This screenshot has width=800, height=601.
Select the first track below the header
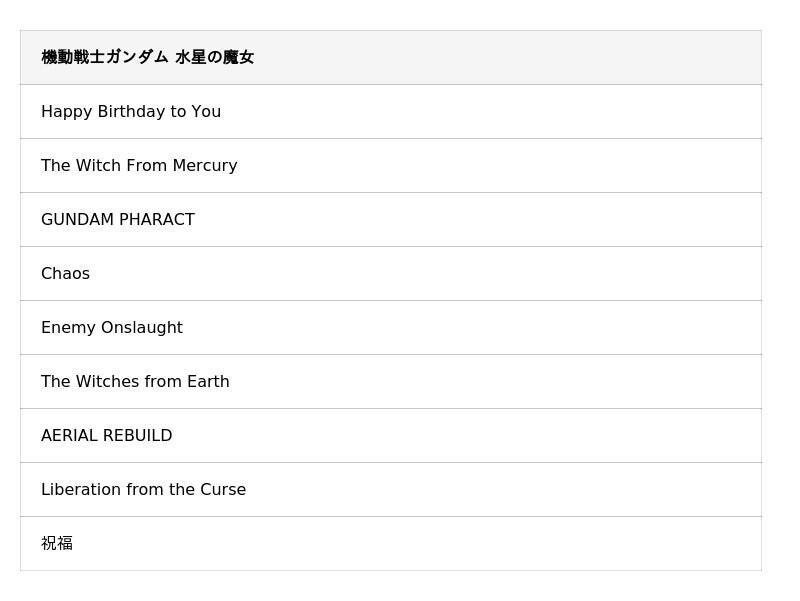131,112
